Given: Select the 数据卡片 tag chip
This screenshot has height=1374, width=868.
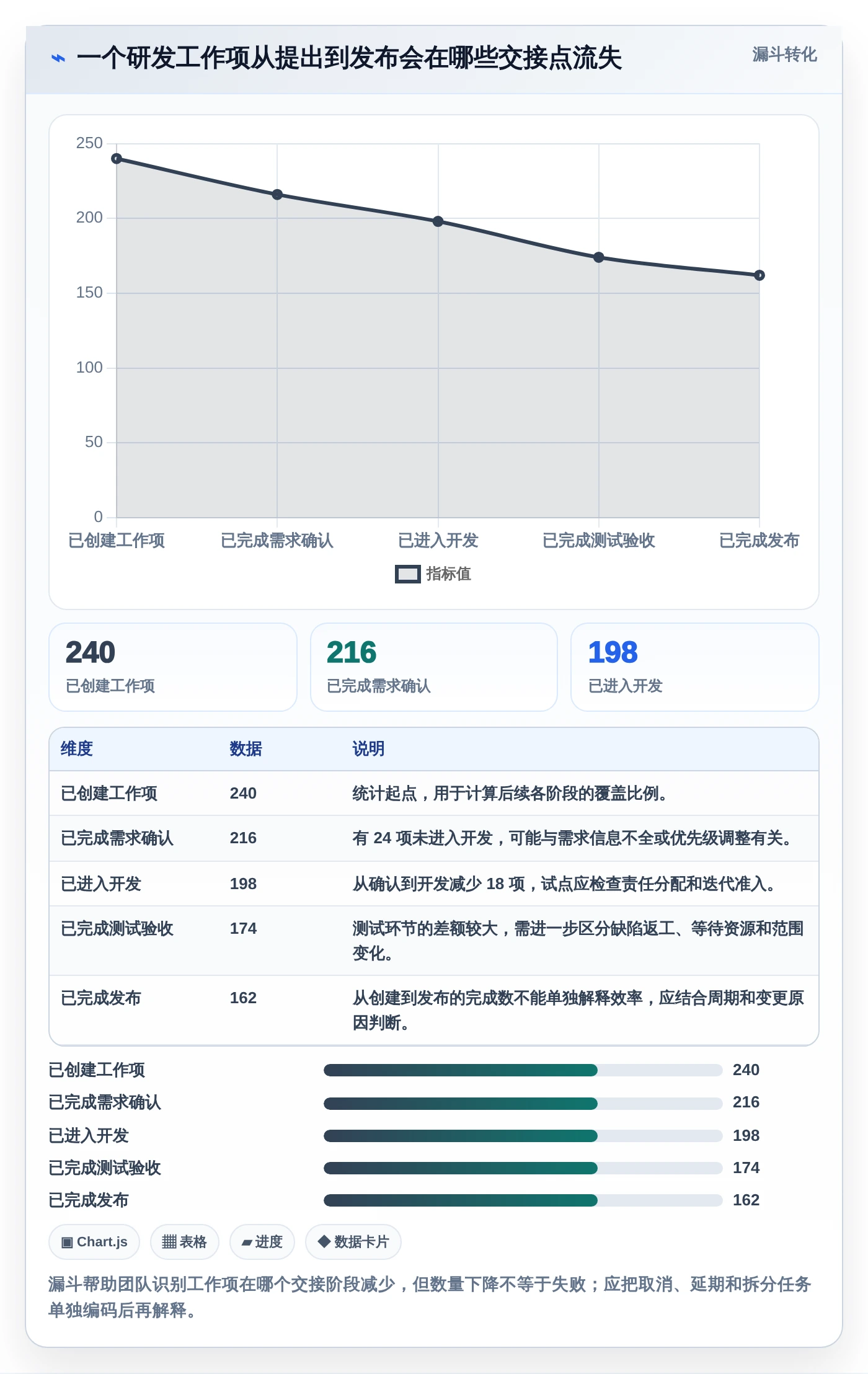Looking at the screenshot, I should (353, 1242).
